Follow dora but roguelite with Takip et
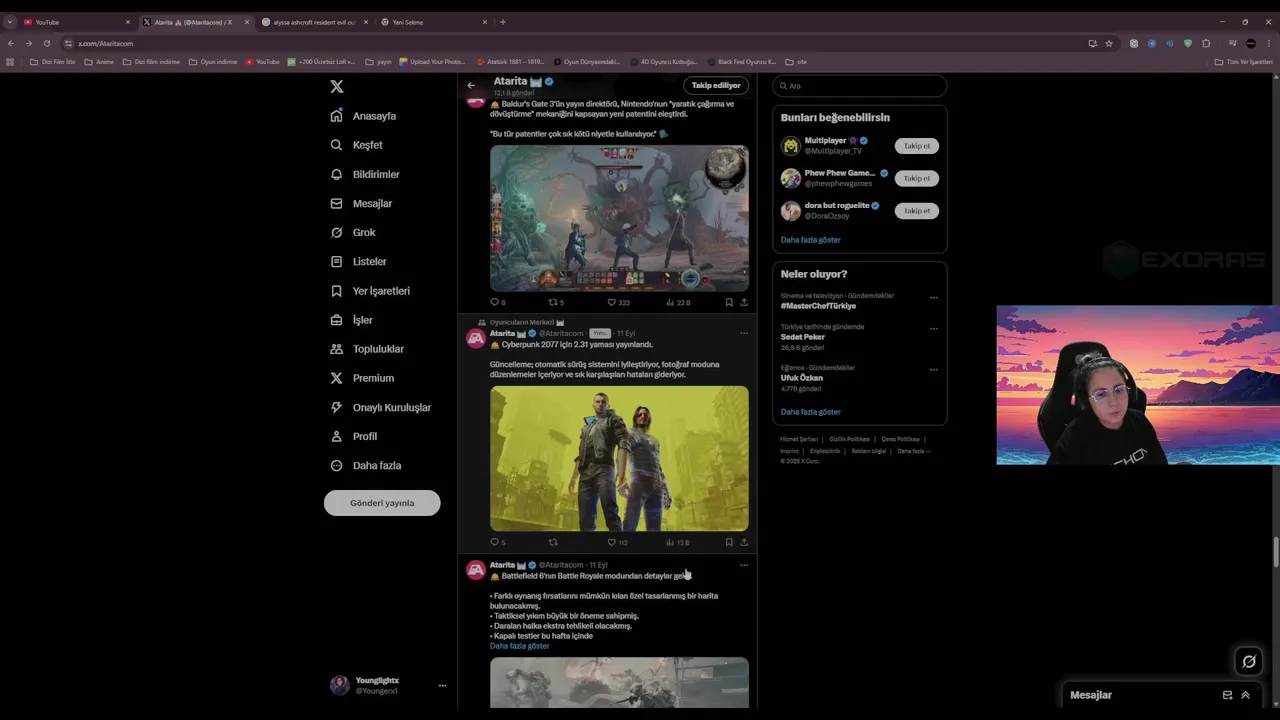Image resolution: width=1280 pixels, height=720 pixels. pyautogui.click(x=917, y=211)
